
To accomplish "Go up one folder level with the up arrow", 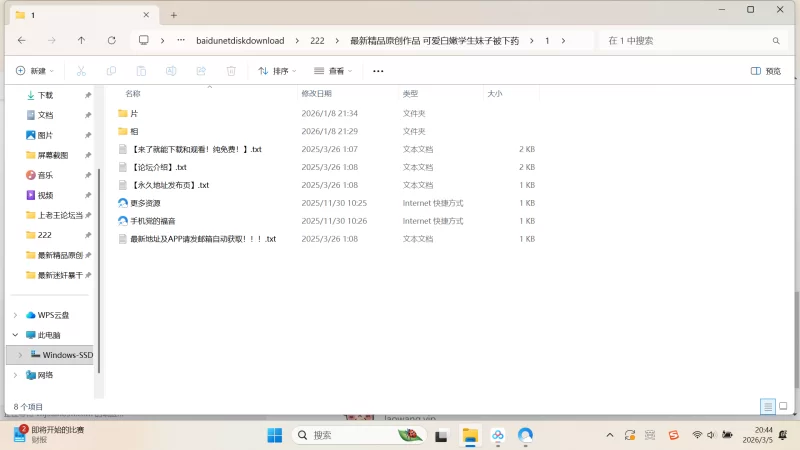I will coord(81,40).
